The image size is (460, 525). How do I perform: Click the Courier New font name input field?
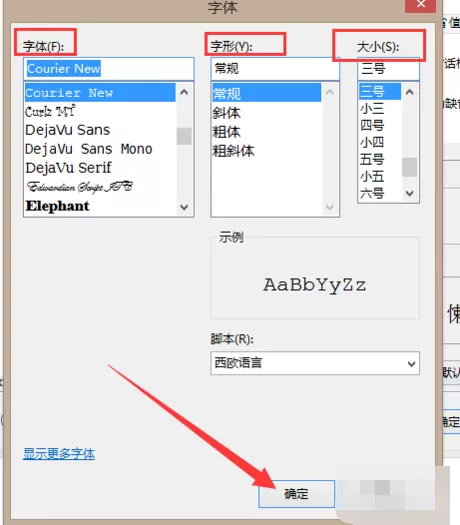coord(109,69)
